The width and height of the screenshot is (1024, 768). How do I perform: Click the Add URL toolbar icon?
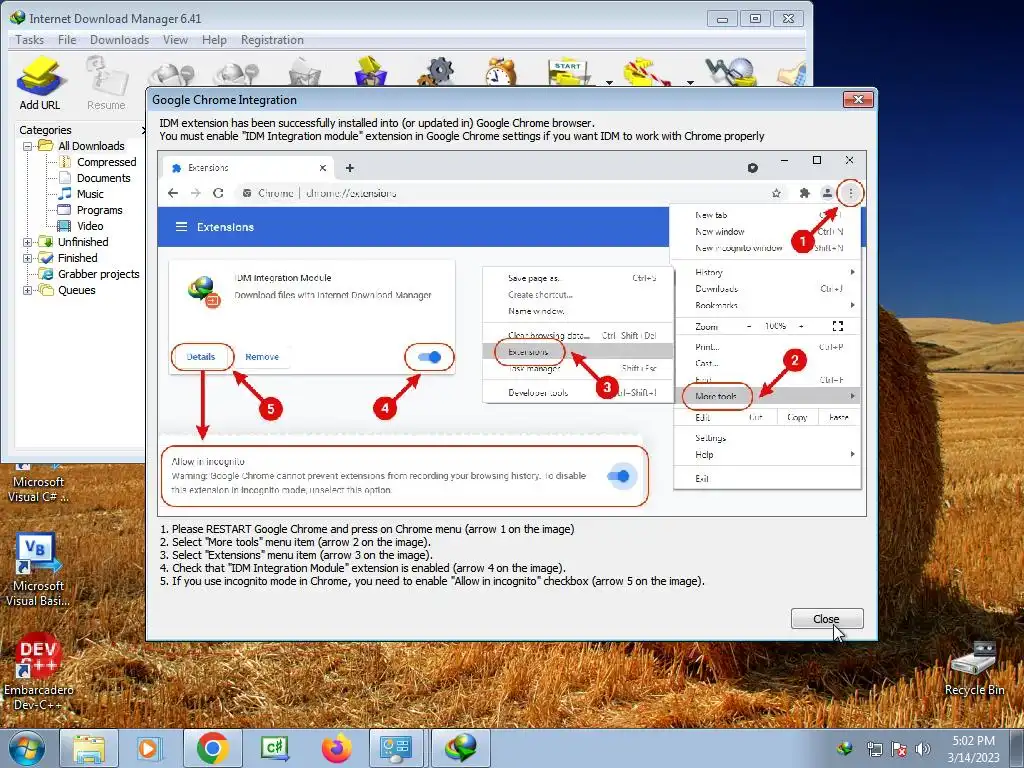pos(40,83)
